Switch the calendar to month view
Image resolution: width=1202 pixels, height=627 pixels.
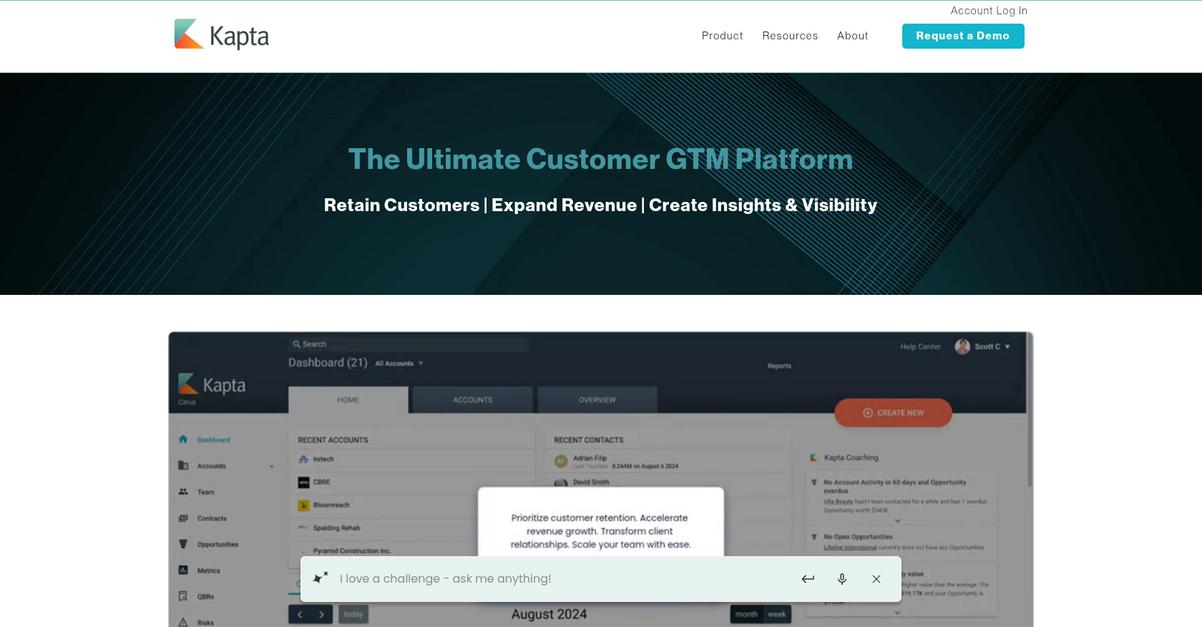(x=746, y=614)
